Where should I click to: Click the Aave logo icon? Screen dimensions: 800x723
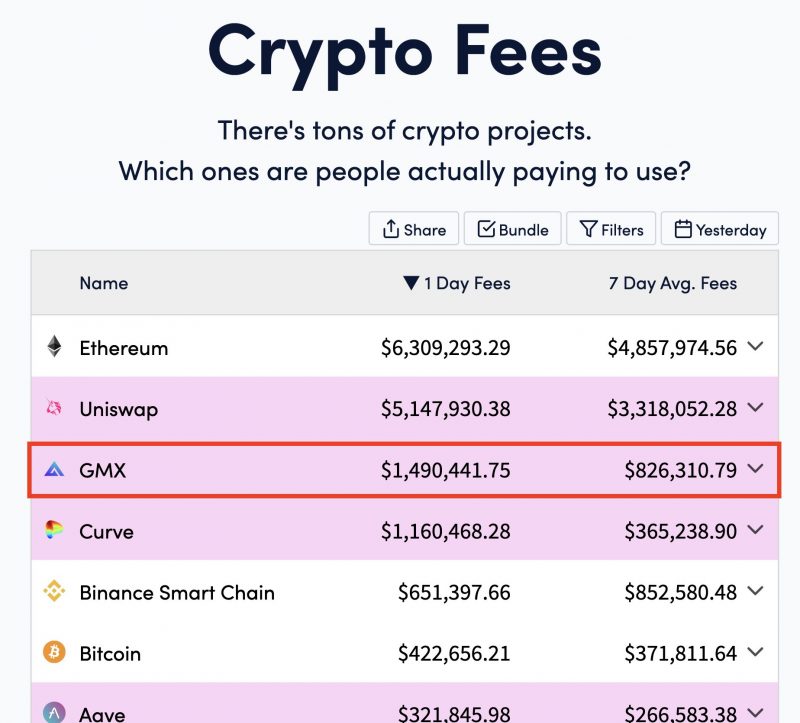pos(54,712)
